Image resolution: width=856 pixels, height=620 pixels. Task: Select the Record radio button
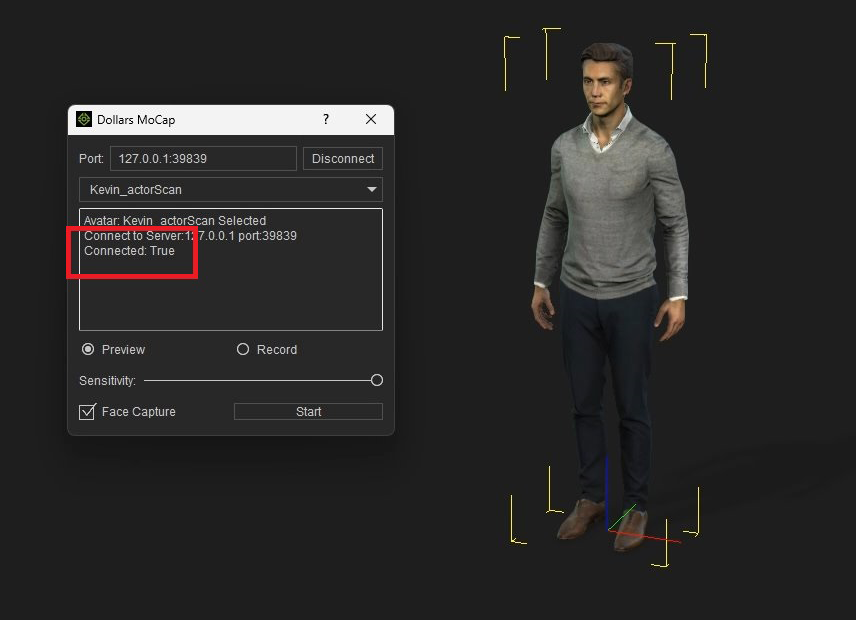[243, 350]
